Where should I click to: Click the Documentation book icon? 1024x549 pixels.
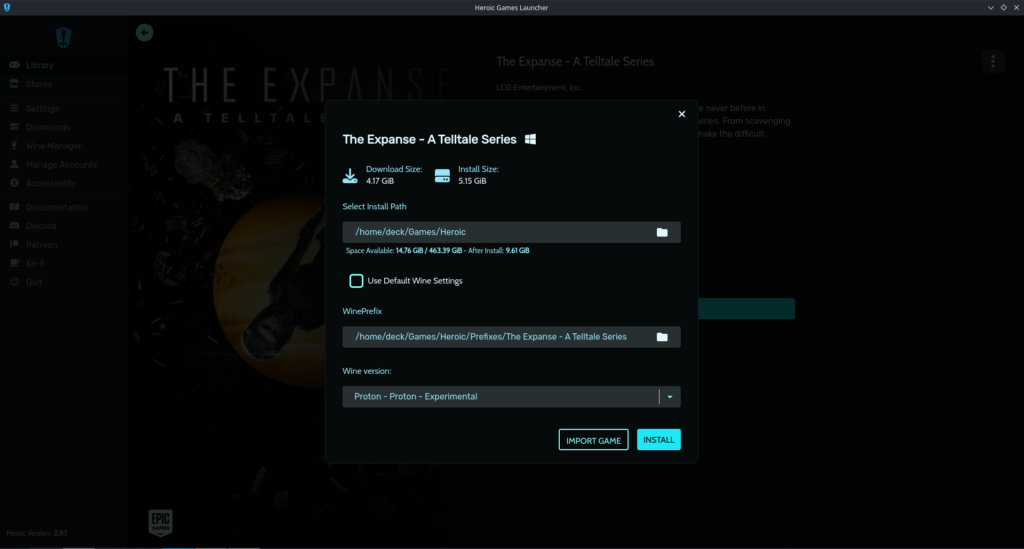pos(14,207)
